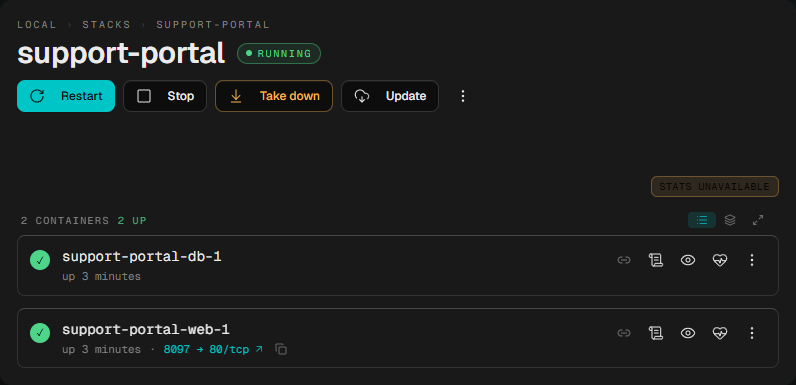Click the link icon on support-portal-db-1
The height and width of the screenshot is (385, 796).
pyautogui.click(x=624, y=260)
